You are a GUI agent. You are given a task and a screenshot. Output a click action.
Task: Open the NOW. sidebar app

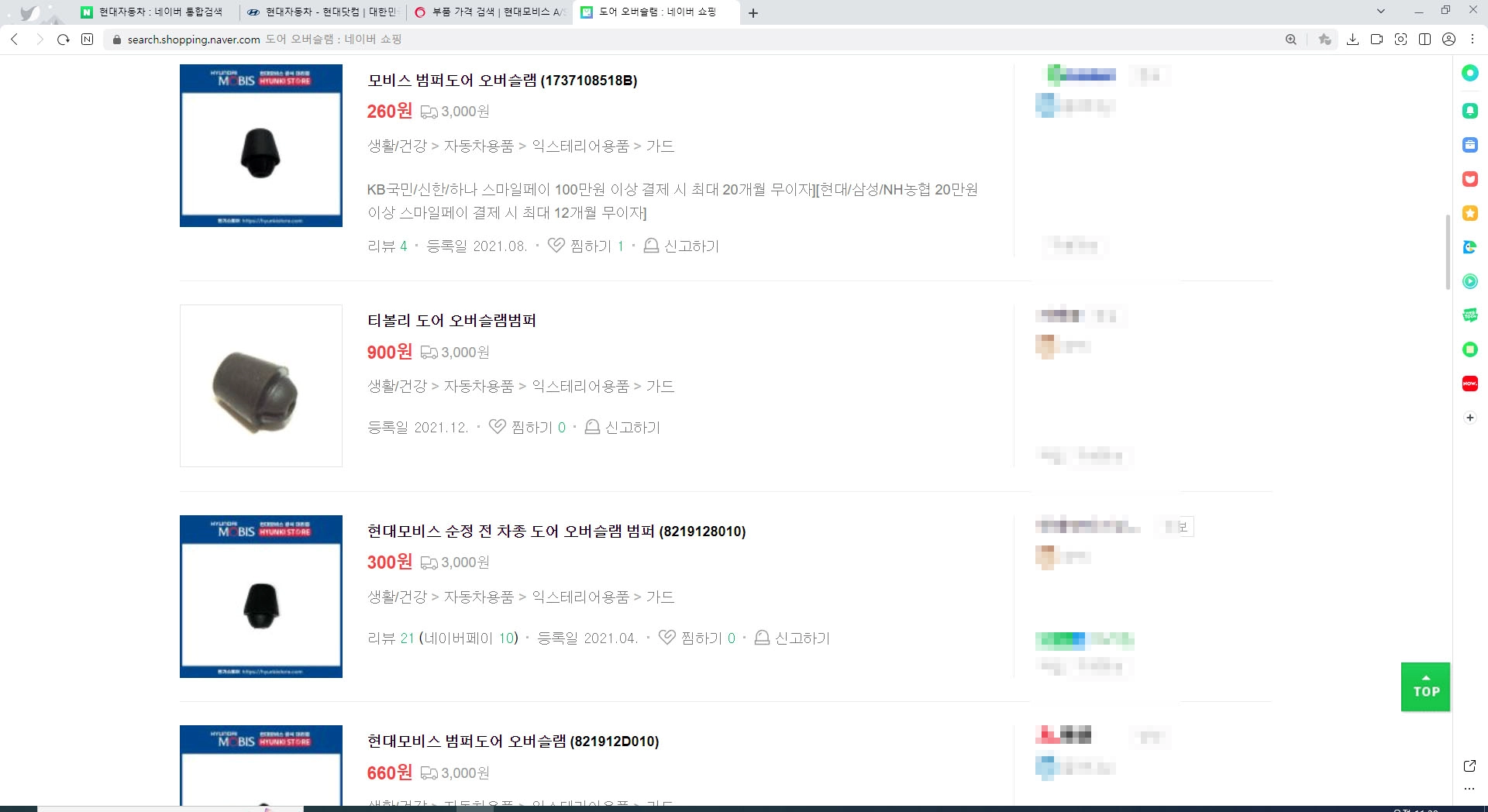(x=1470, y=384)
